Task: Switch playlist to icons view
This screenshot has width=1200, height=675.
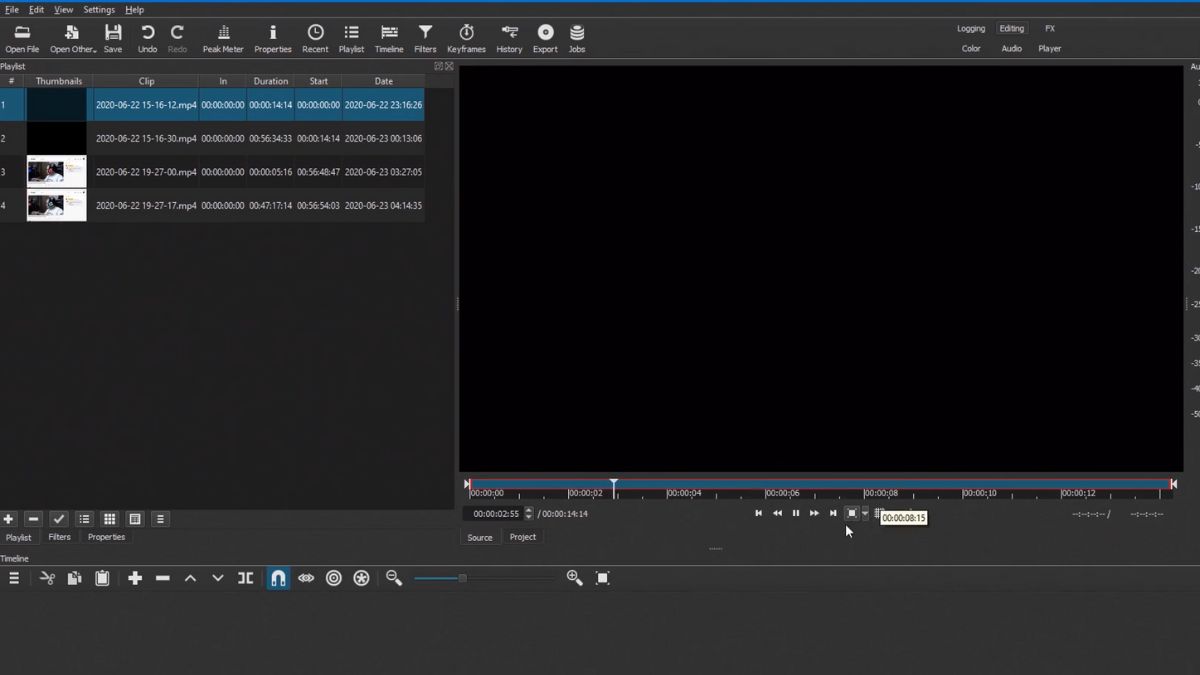Action: click(x=135, y=519)
